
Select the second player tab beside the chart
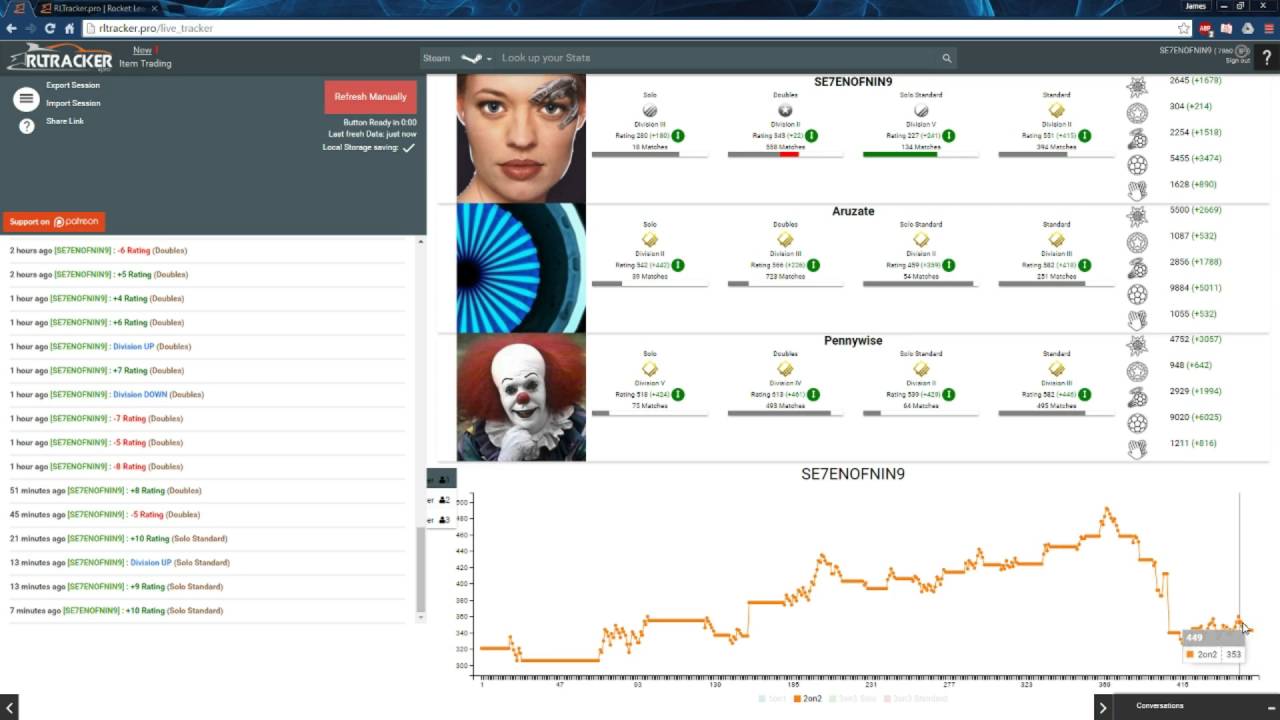[x=441, y=499]
